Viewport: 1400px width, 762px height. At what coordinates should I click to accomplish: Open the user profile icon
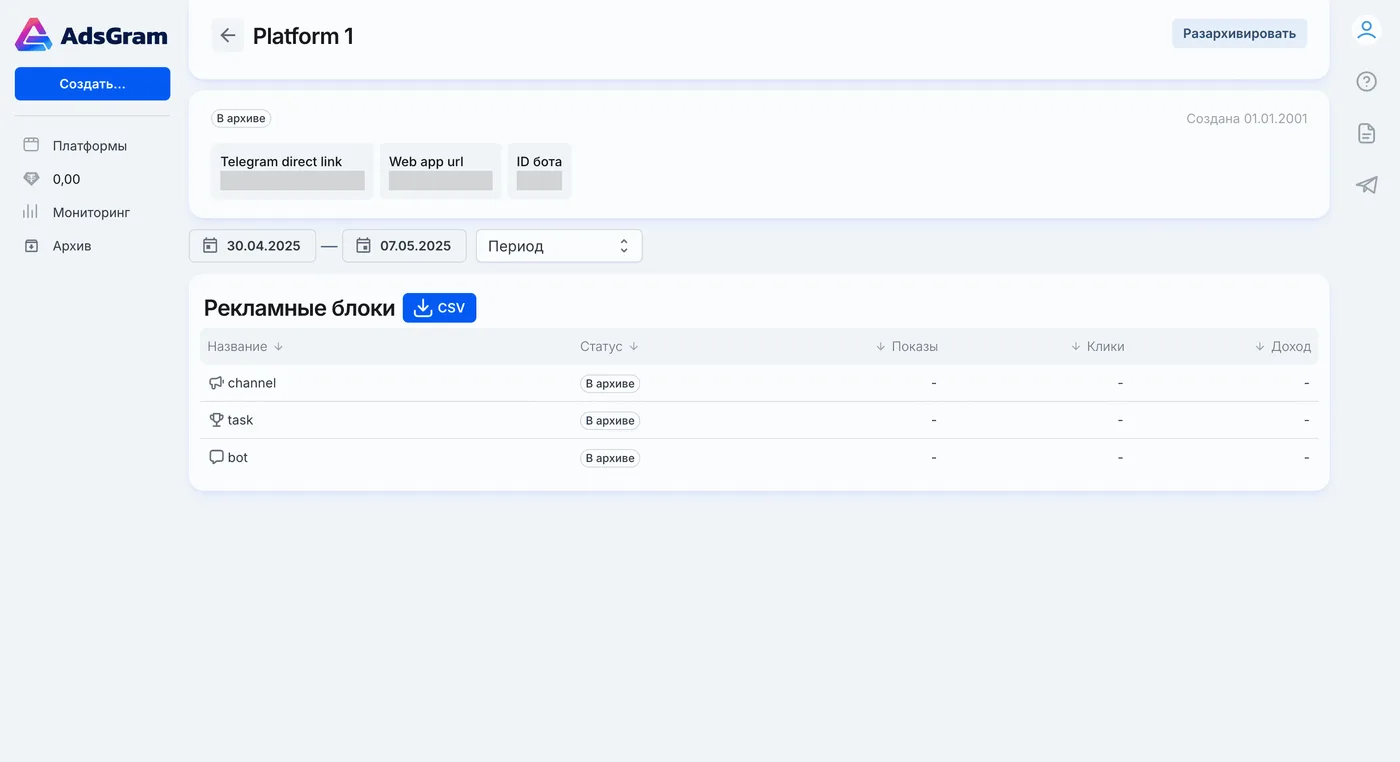1366,30
